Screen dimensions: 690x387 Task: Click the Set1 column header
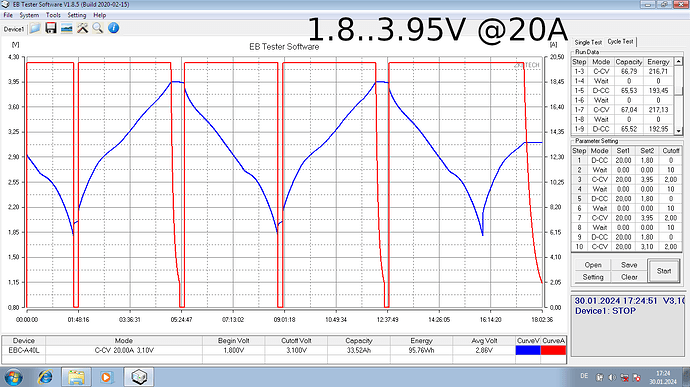[x=623, y=151]
